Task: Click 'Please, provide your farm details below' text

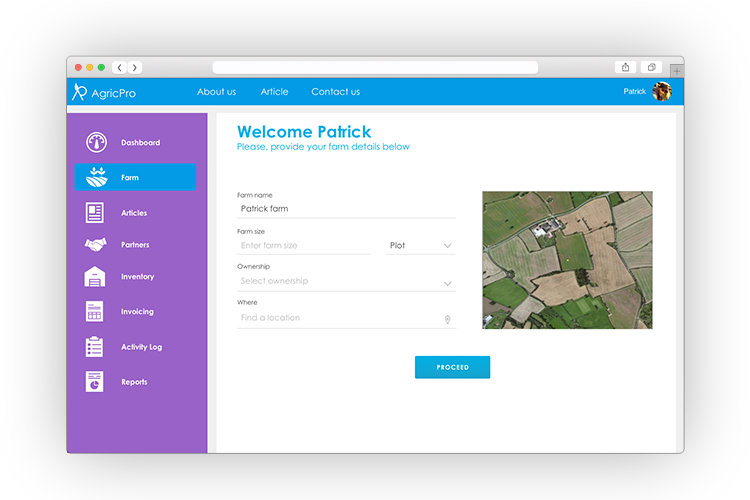Action: tap(323, 147)
